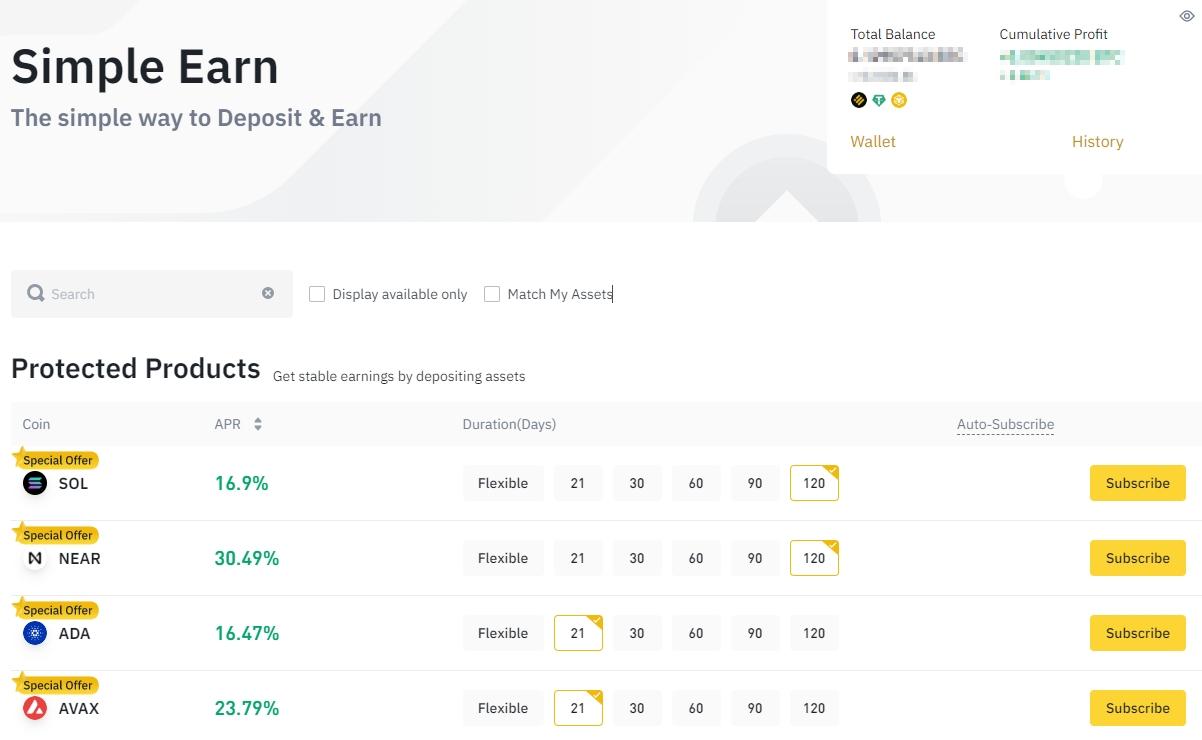Click the AVAX coin icon

(x=35, y=709)
